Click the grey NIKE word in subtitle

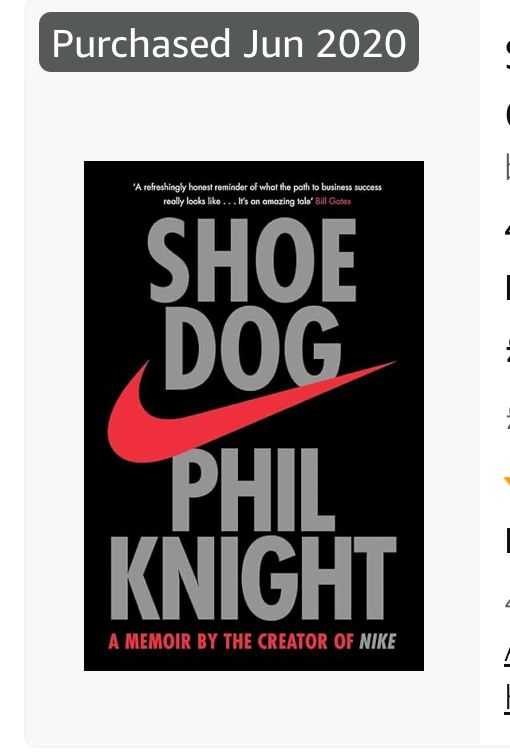coord(378,641)
